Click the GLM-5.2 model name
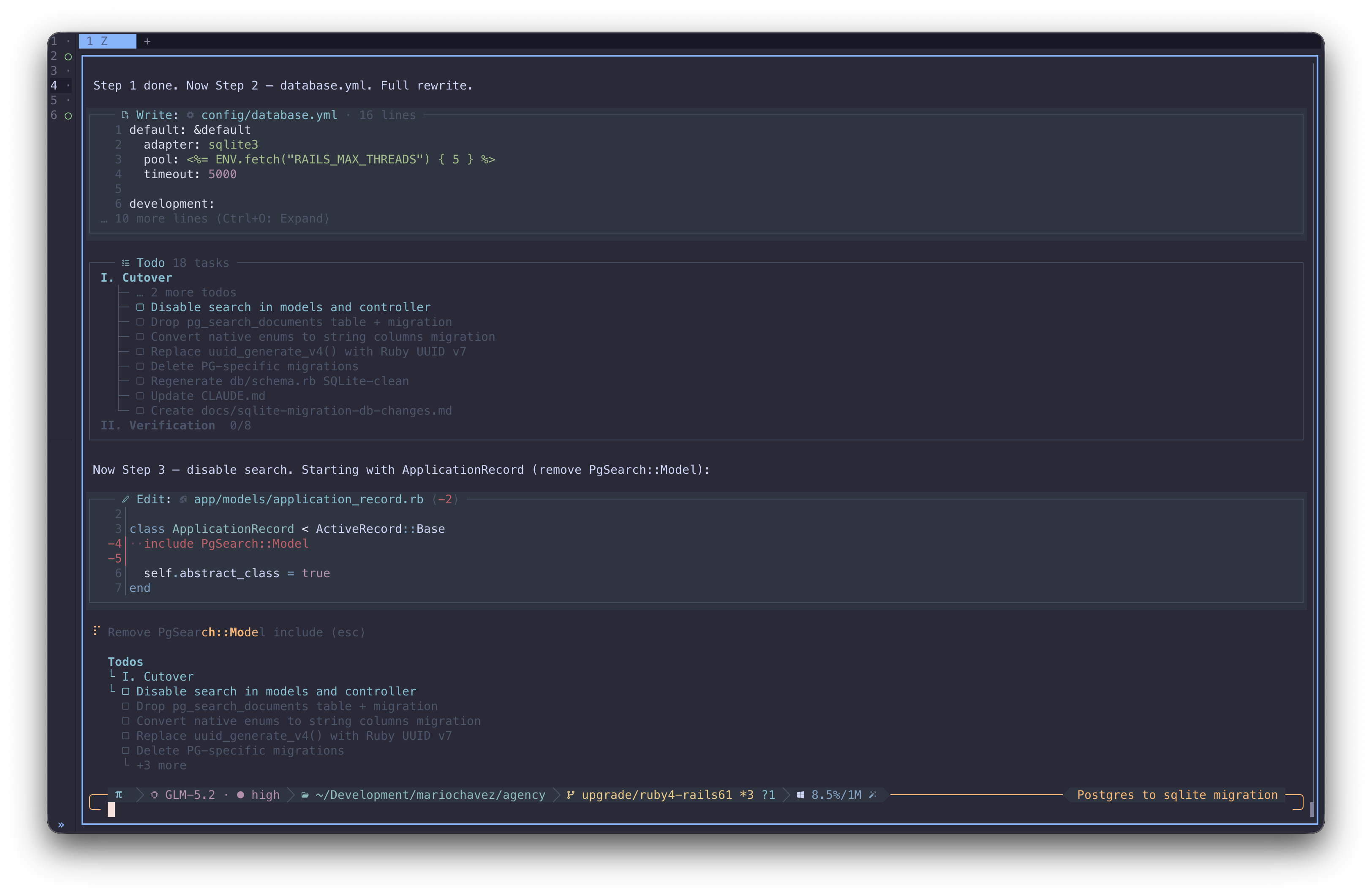Image resolution: width=1372 pixels, height=896 pixels. tap(190, 795)
